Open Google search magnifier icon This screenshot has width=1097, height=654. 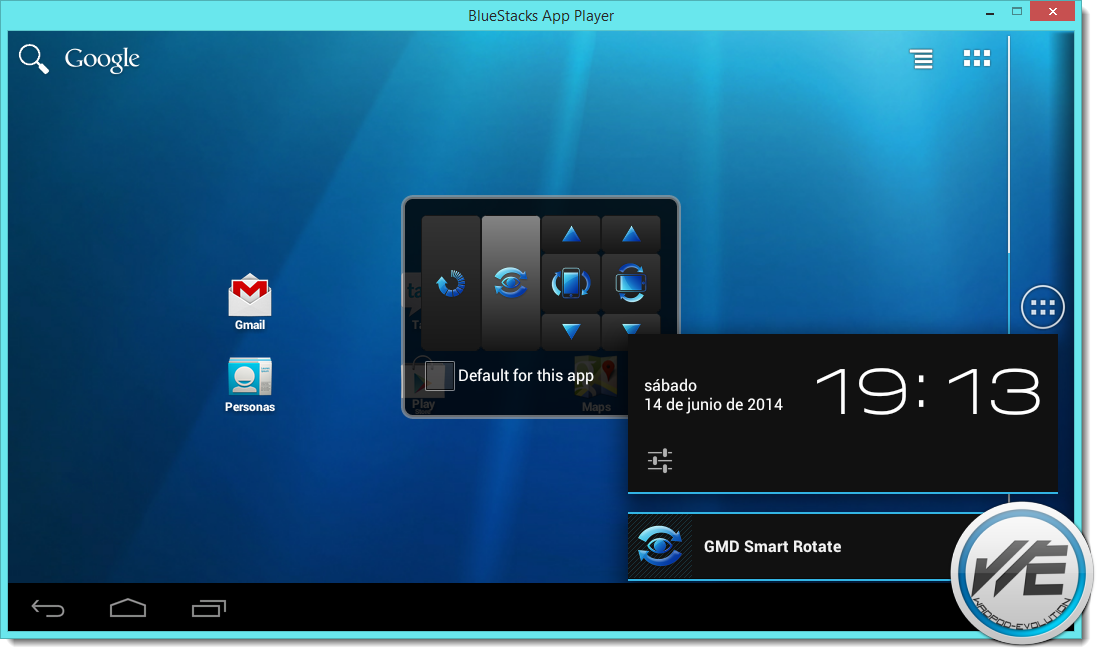point(34,59)
